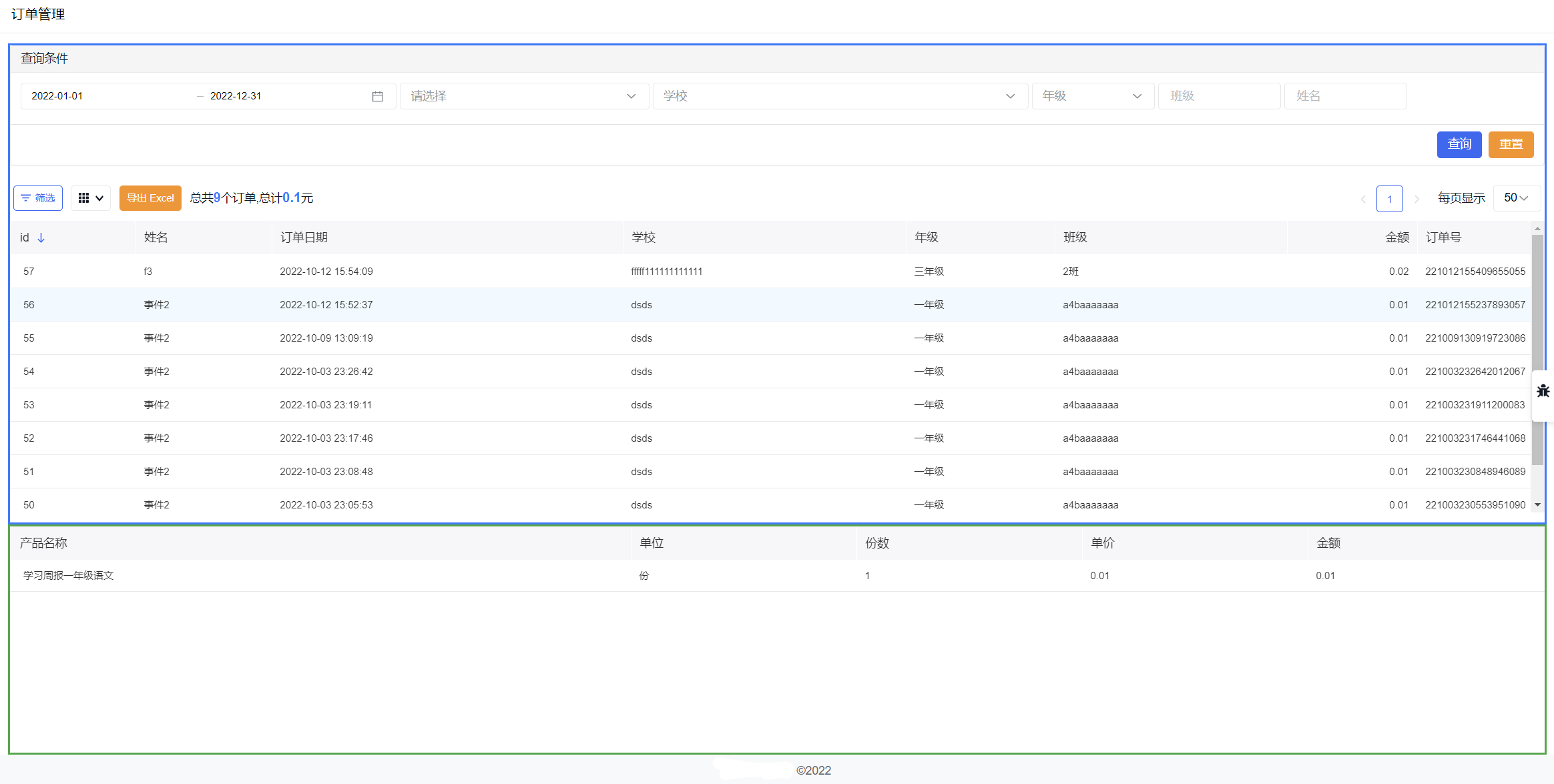Screen dimensions: 1554x784
Task: Click the orange 重置 reset button
Action: [x=1511, y=144]
